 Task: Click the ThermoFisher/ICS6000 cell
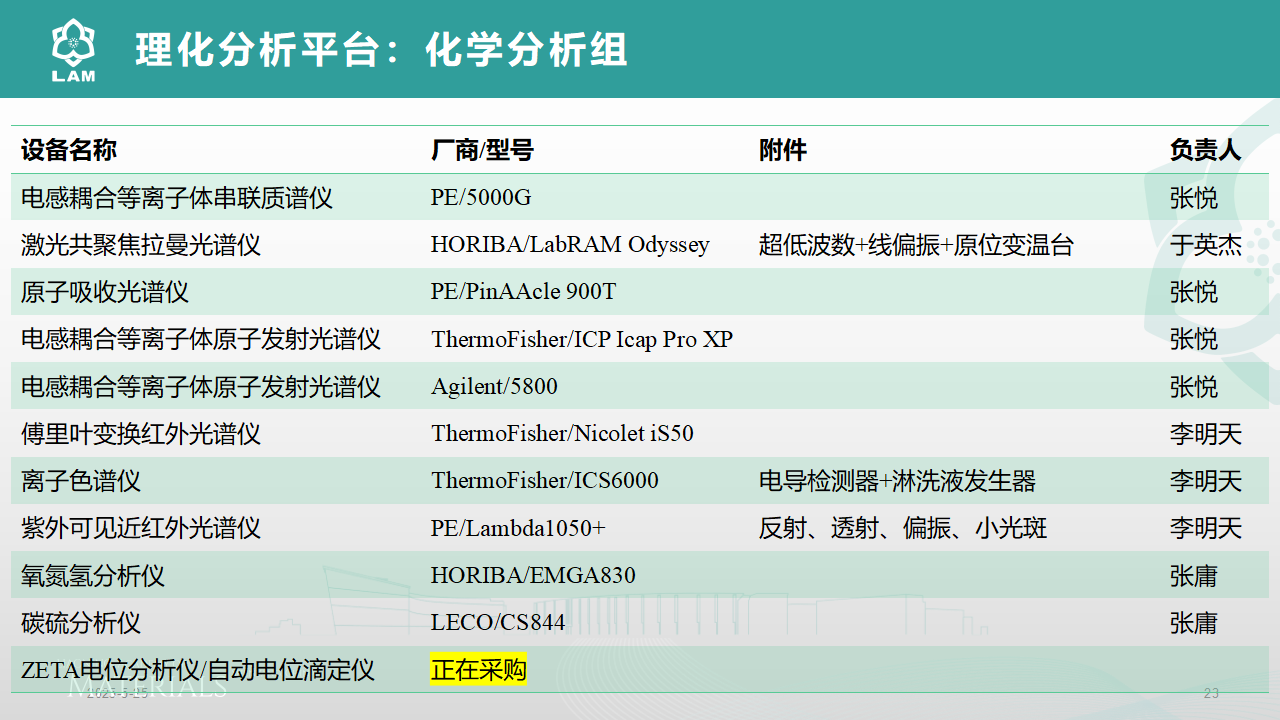pyautogui.click(x=545, y=481)
